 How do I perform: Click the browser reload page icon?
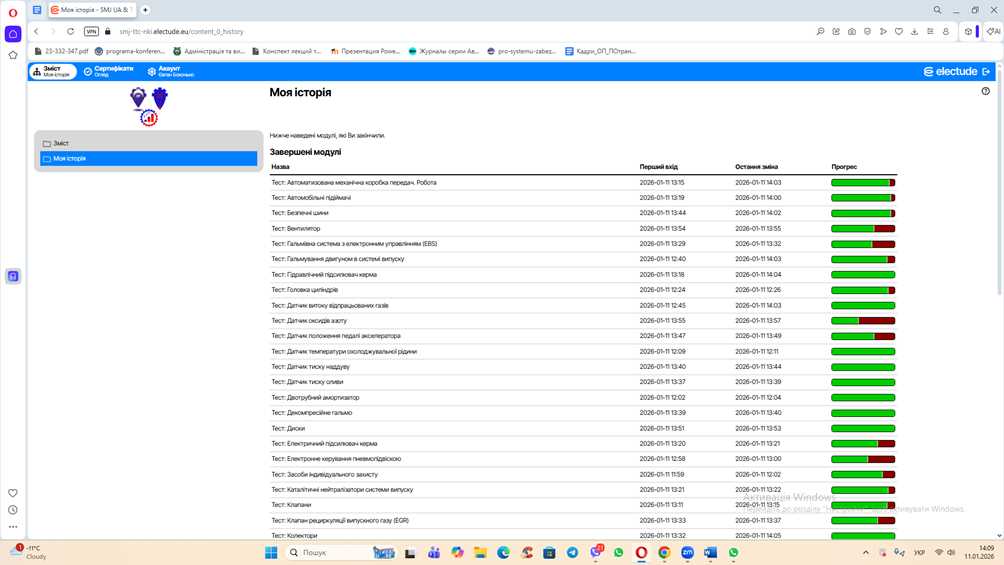(x=70, y=32)
